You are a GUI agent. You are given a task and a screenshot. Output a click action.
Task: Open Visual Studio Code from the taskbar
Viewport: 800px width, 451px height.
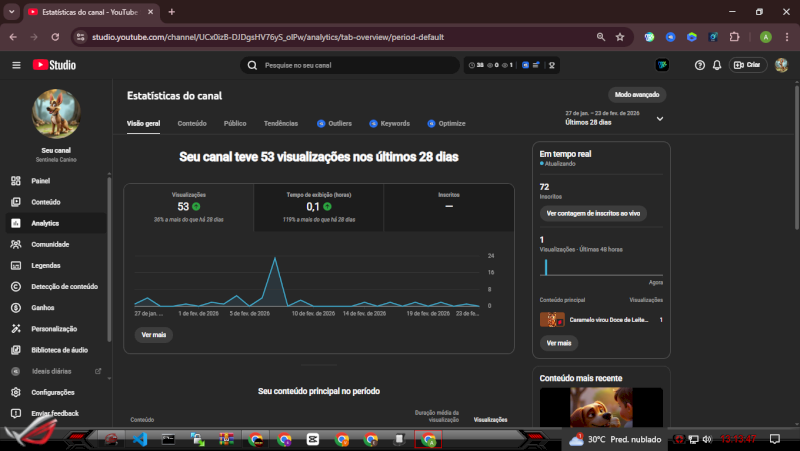point(140,439)
